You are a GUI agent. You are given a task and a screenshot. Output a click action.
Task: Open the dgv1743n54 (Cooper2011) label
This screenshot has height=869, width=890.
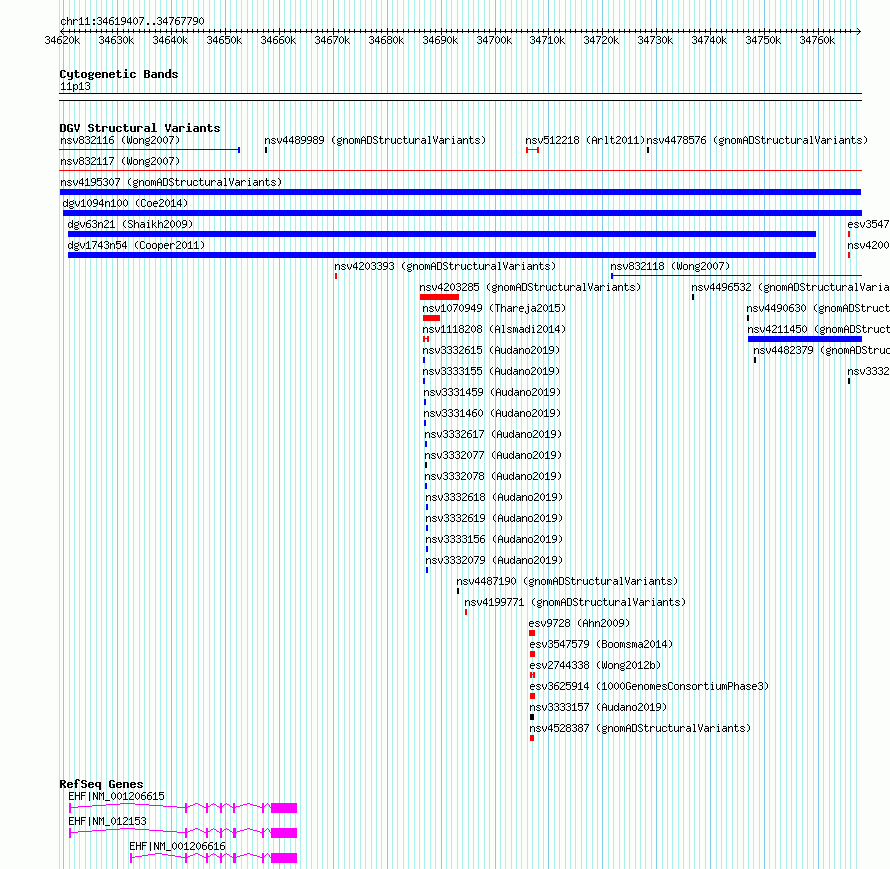(x=136, y=245)
